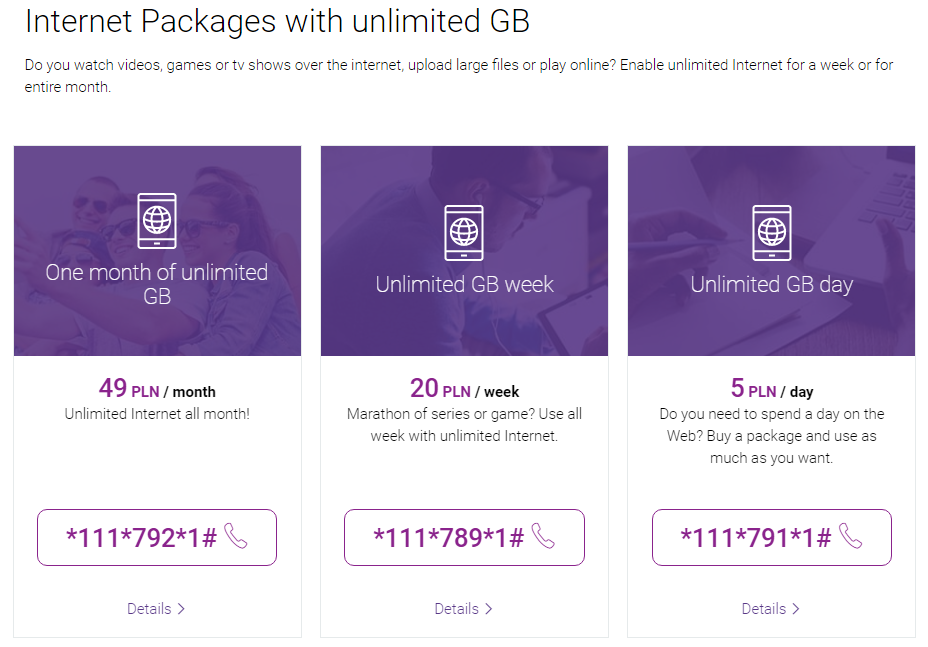
Task: Activate the code *111*789*1# button
Action: click(x=464, y=537)
